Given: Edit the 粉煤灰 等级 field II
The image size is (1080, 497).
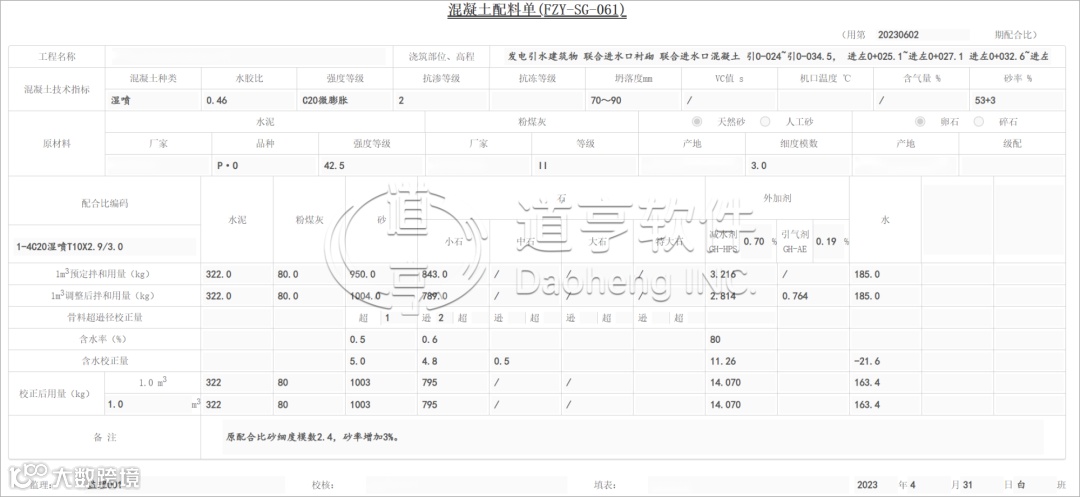Looking at the screenshot, I should 585,166.
